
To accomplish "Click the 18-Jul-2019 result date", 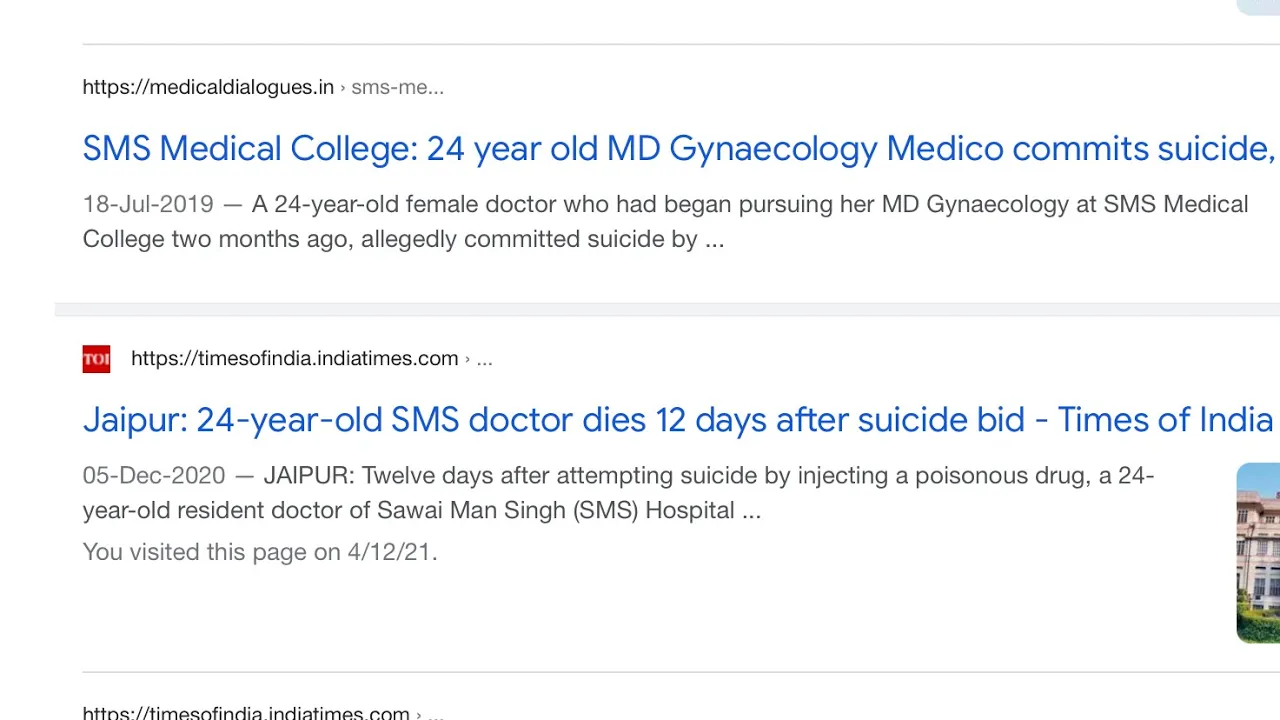I will click(148, 204).
